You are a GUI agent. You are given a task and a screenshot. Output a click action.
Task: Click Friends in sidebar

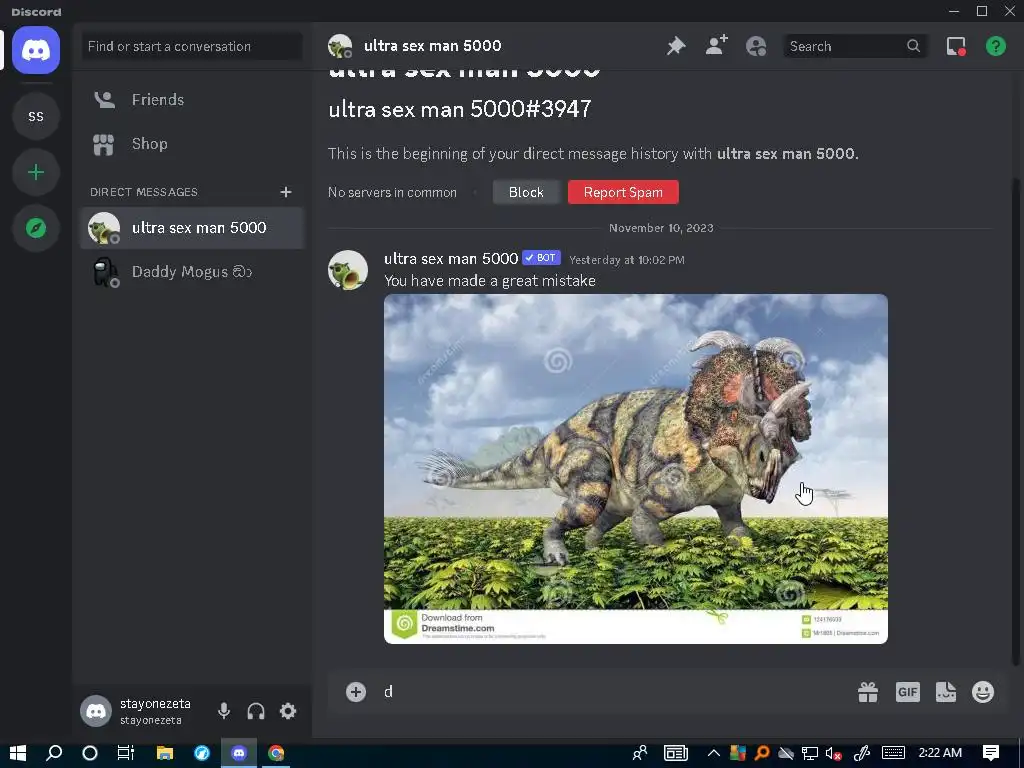pos(191,99)
